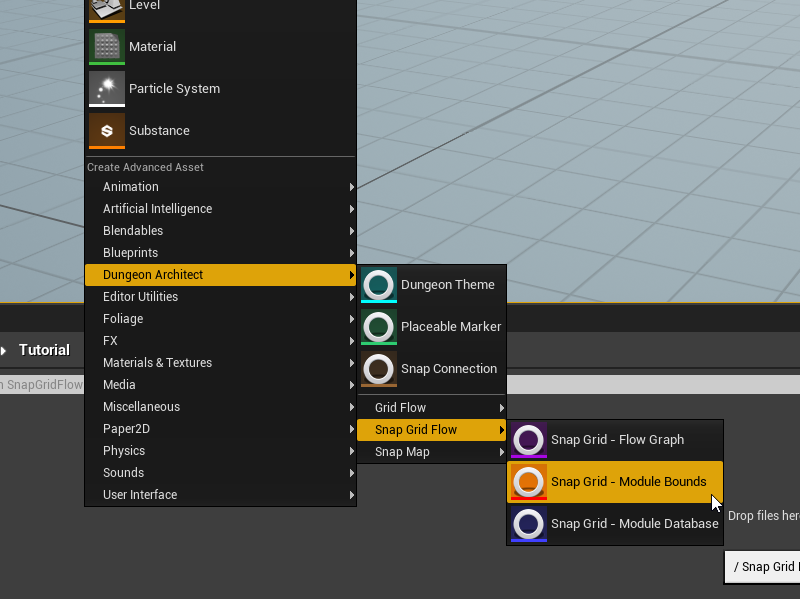800x599 pixels.
Task: Choose Particle System from the asset list
Action: [x=220, y=89]
